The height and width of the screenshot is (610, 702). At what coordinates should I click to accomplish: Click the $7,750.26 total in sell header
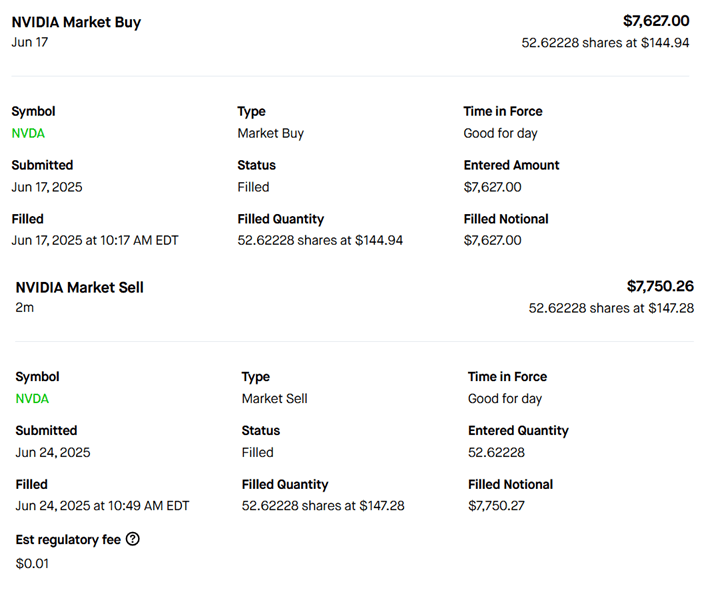(x=660, y=287)
